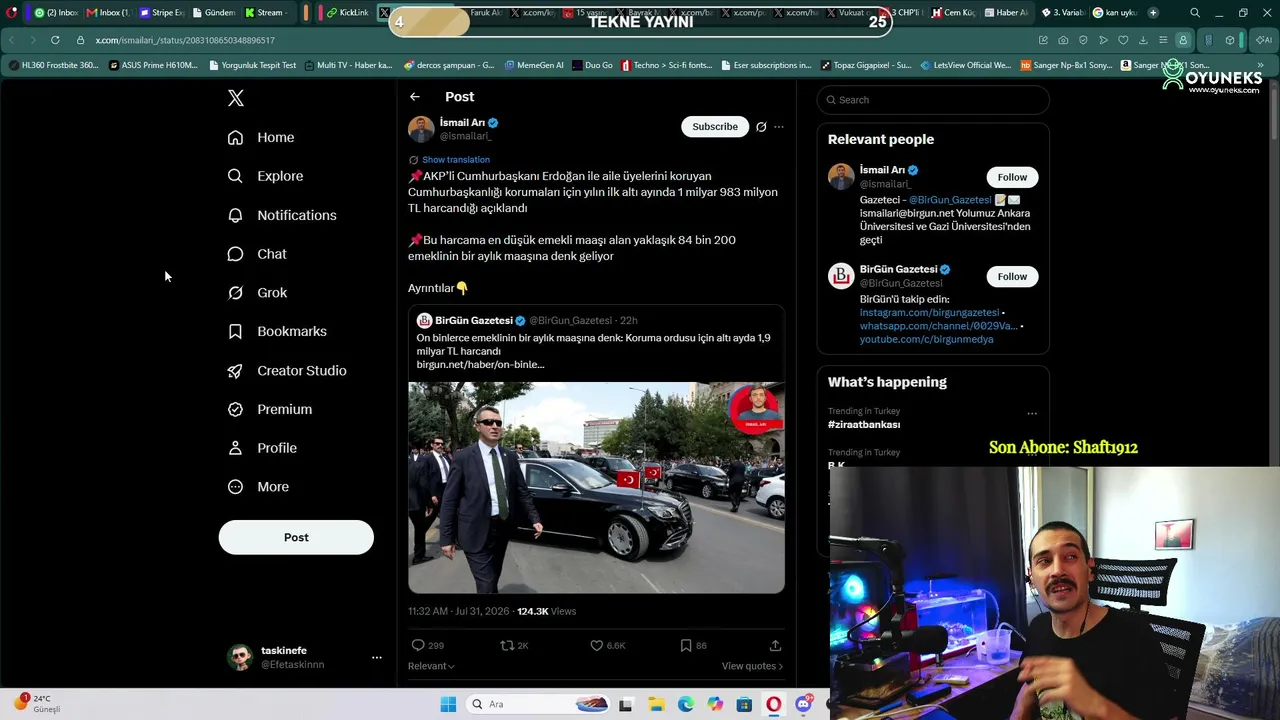Screen dimensions: 1280x720
Task: Open Home in the X sidebar
Action: (261, 137)
